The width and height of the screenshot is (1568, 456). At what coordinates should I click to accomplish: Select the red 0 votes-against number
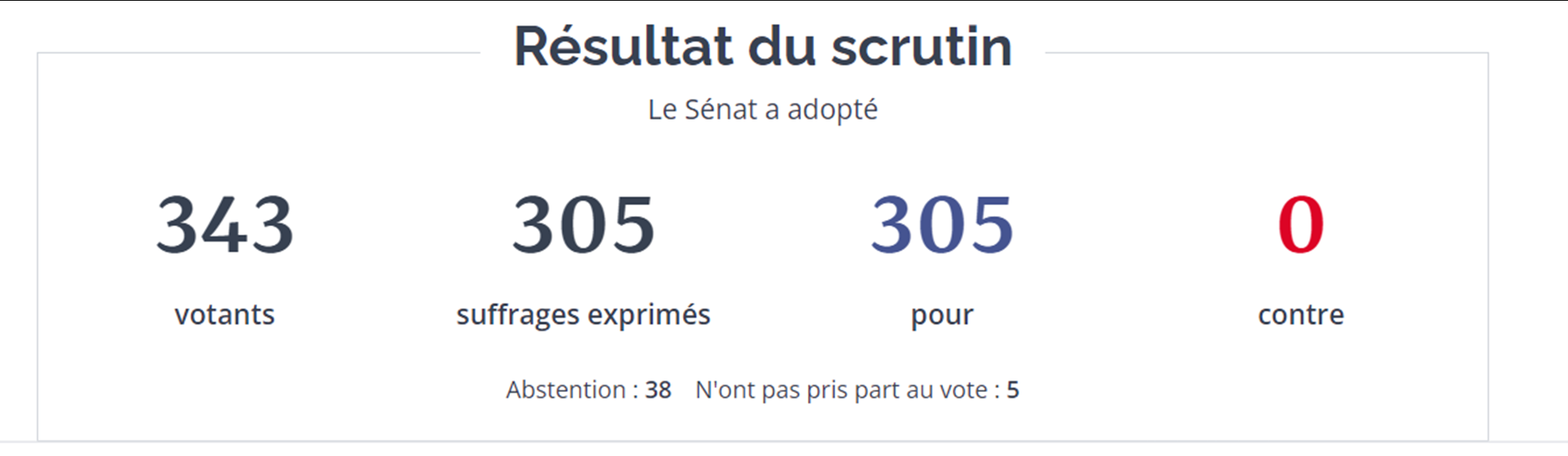(1301, 225)
